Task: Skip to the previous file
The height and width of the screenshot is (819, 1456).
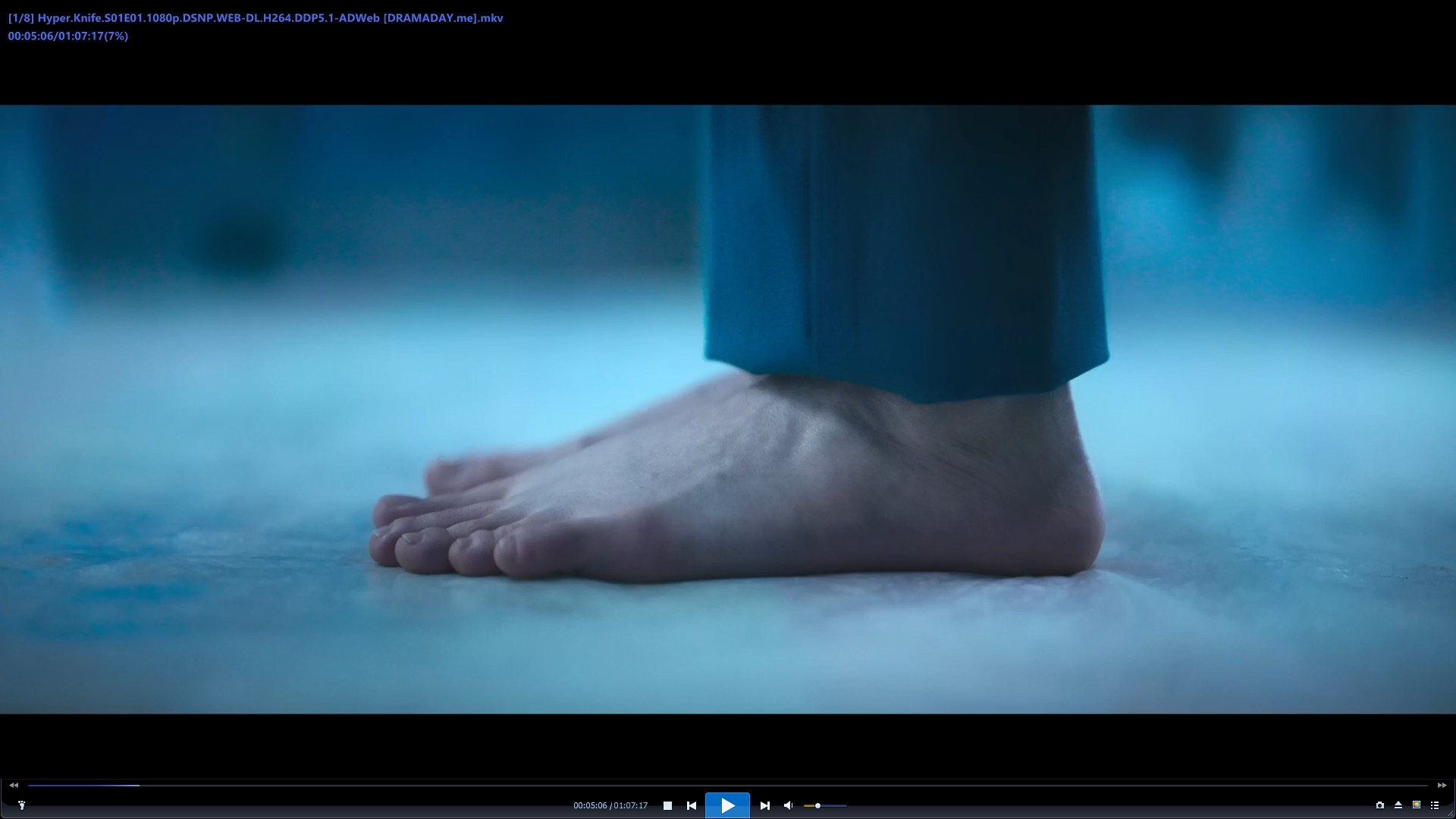Action: click(x=691, y=805)
